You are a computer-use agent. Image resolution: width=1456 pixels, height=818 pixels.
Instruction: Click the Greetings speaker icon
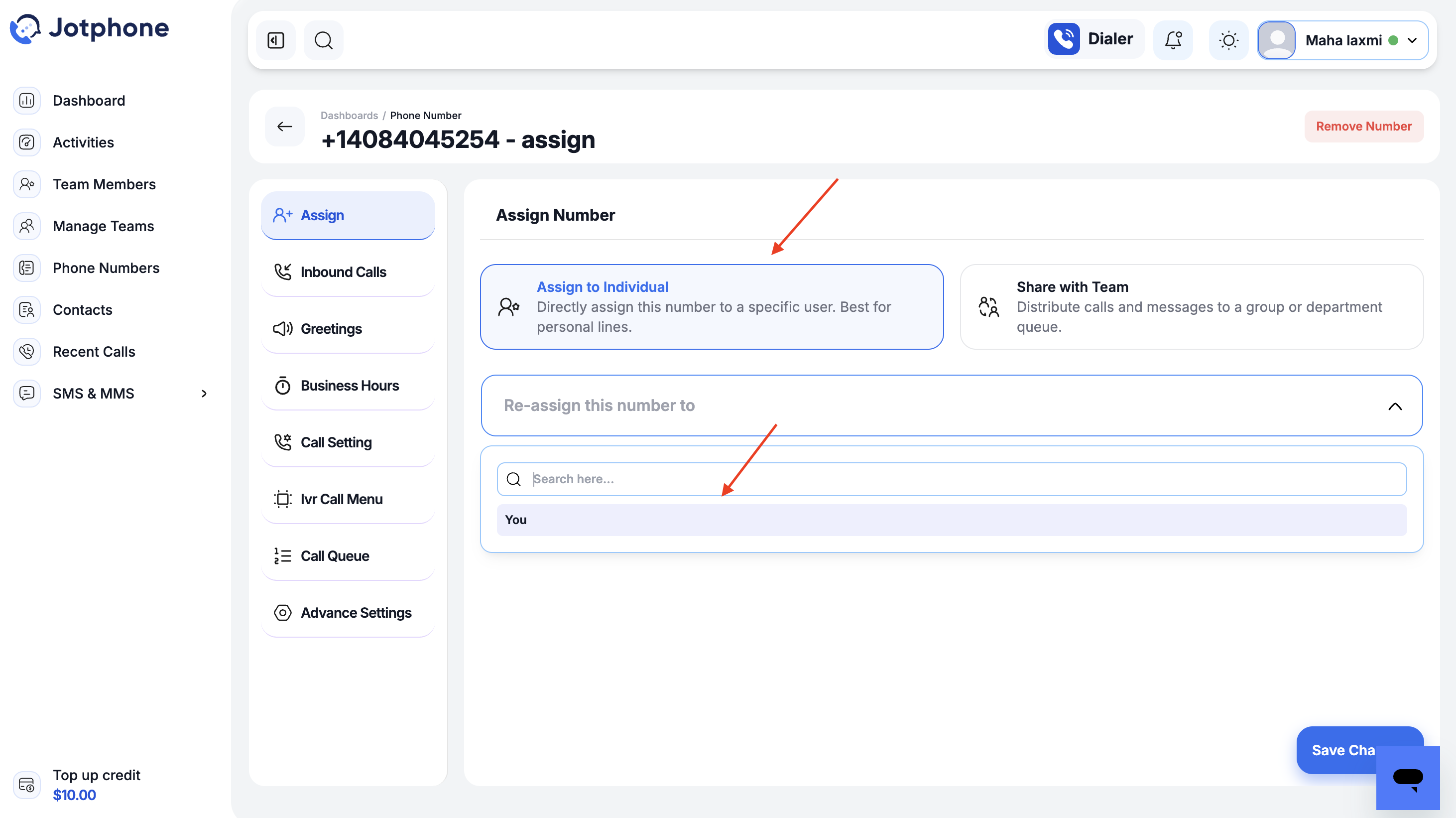tap(283, 329)
